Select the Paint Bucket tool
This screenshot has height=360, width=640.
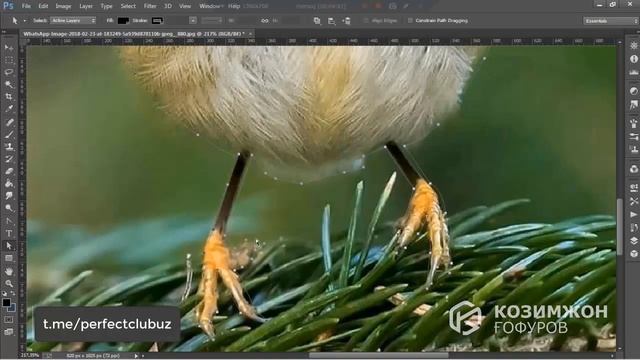pos(9,183)
